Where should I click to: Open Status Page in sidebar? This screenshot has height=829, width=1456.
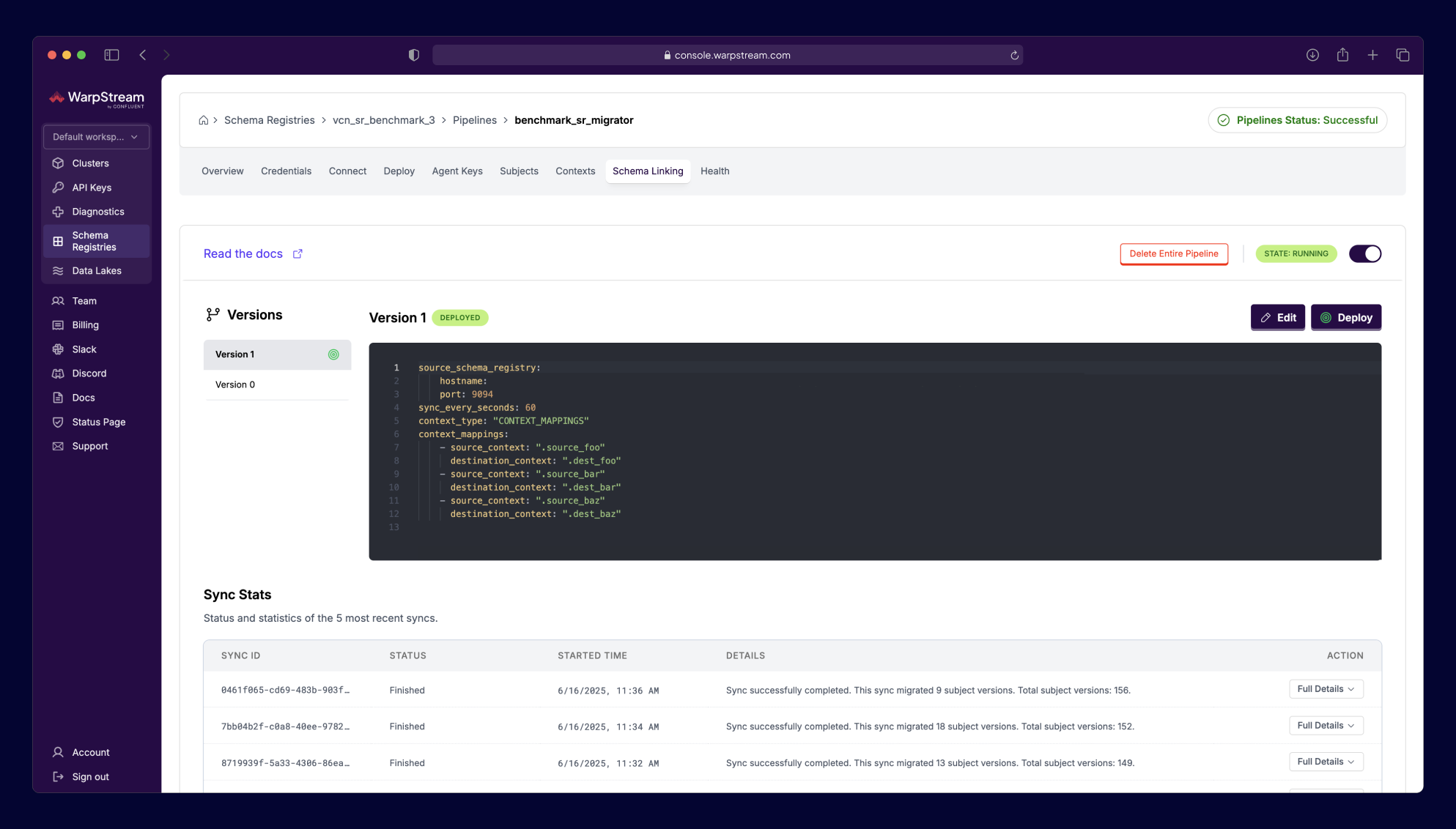coord(99,422)
